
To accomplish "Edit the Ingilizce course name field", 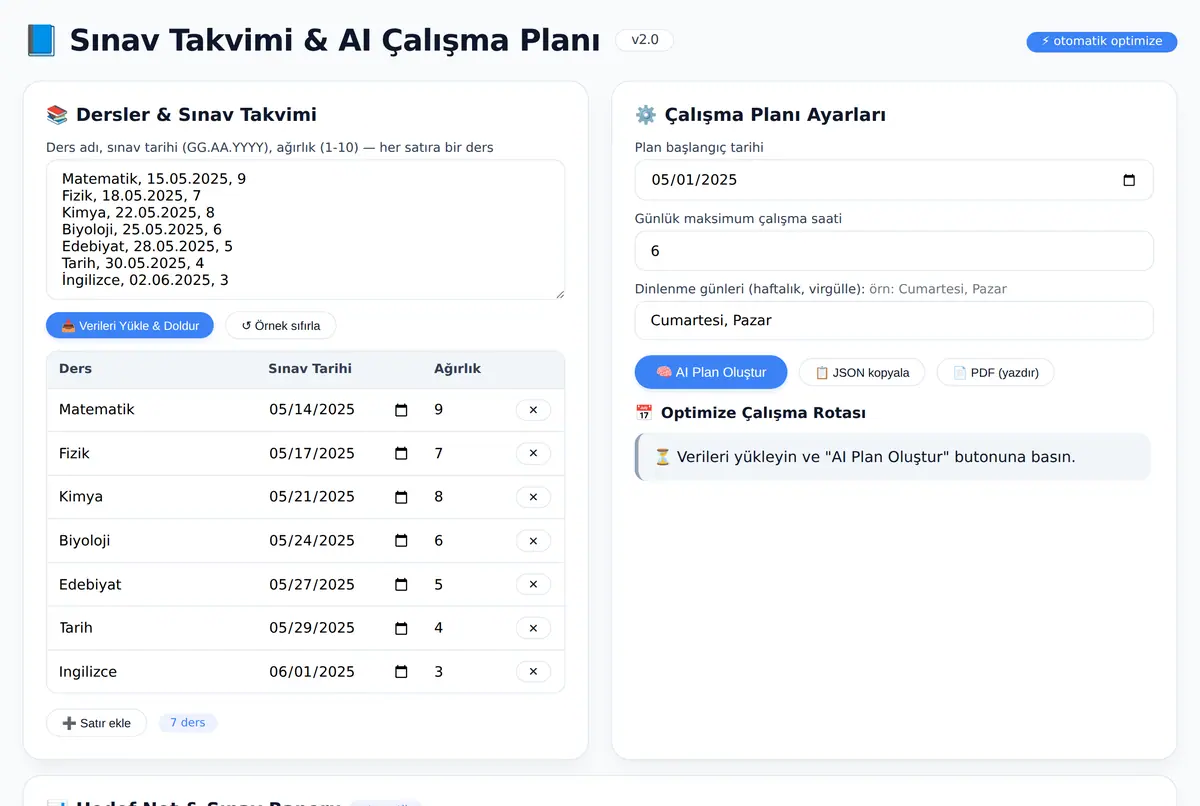I will (x=152, y=672).
